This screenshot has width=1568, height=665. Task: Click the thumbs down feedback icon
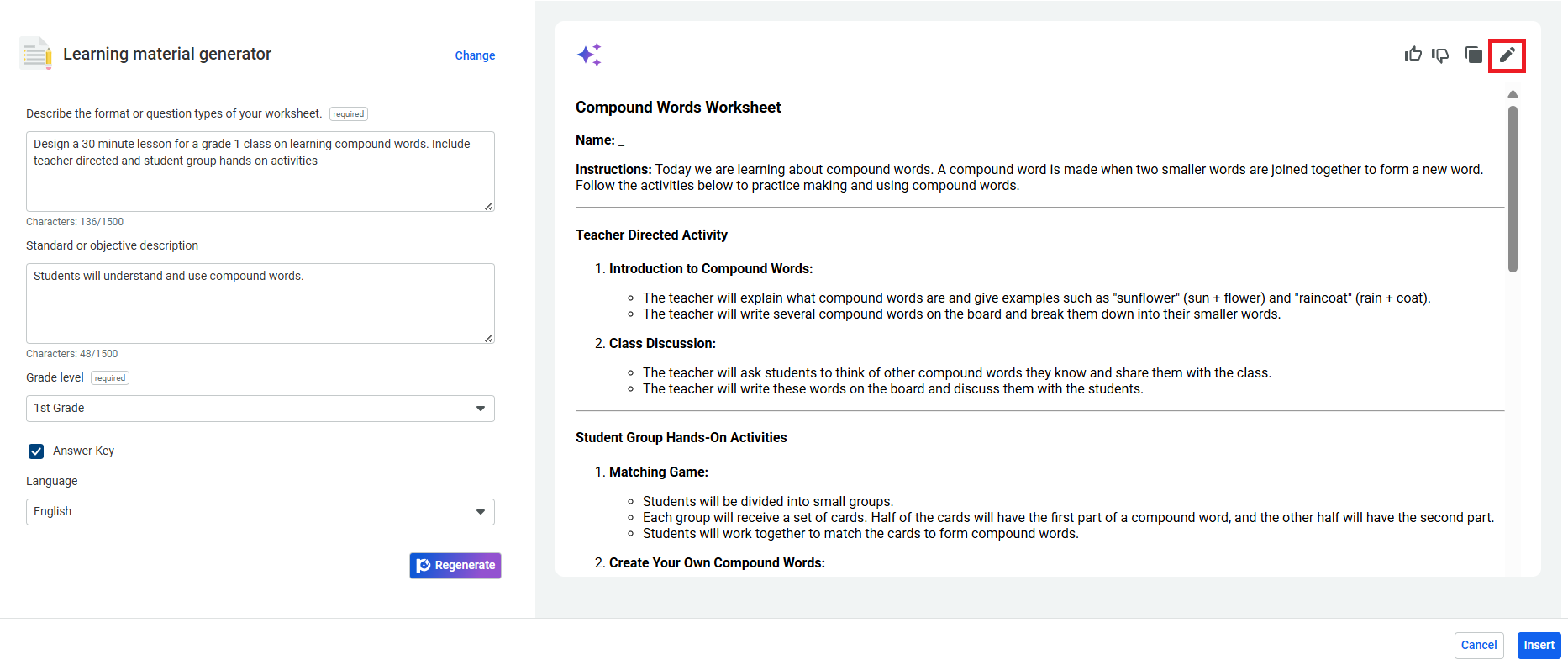tap(1440, 55)
